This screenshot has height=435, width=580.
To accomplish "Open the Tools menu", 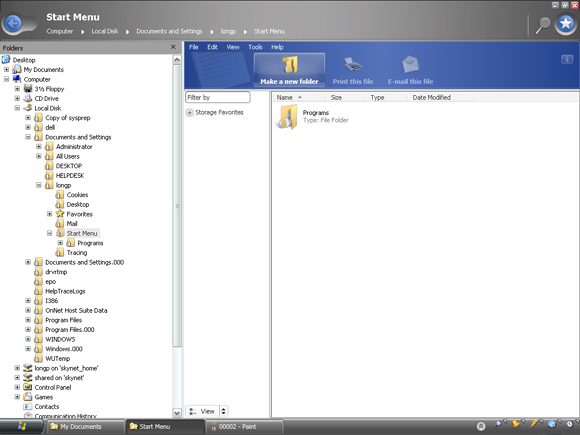I will [x=255, y=47].
